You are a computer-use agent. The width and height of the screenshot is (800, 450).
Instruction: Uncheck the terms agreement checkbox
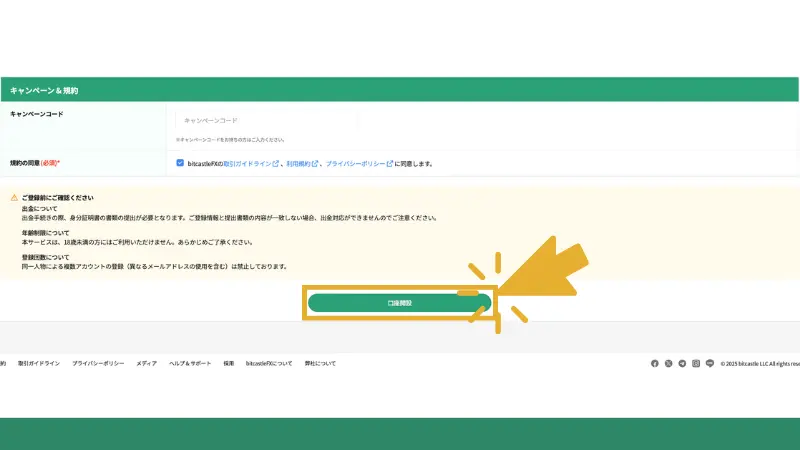point(180,163)
